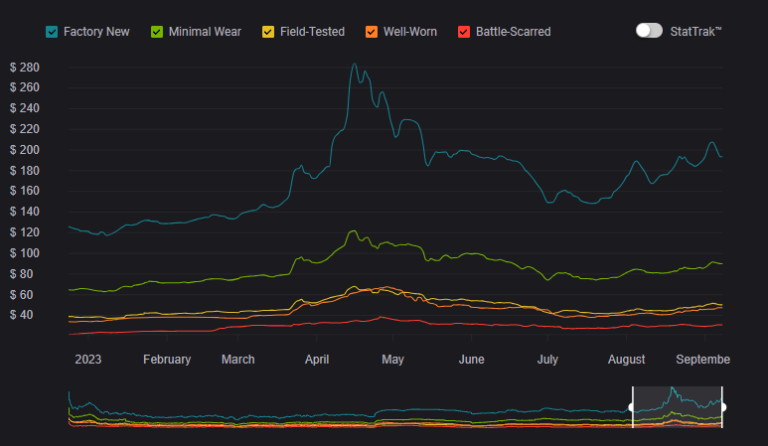Toggle the Battle-Scarred red checkbox

pos(463,32)
